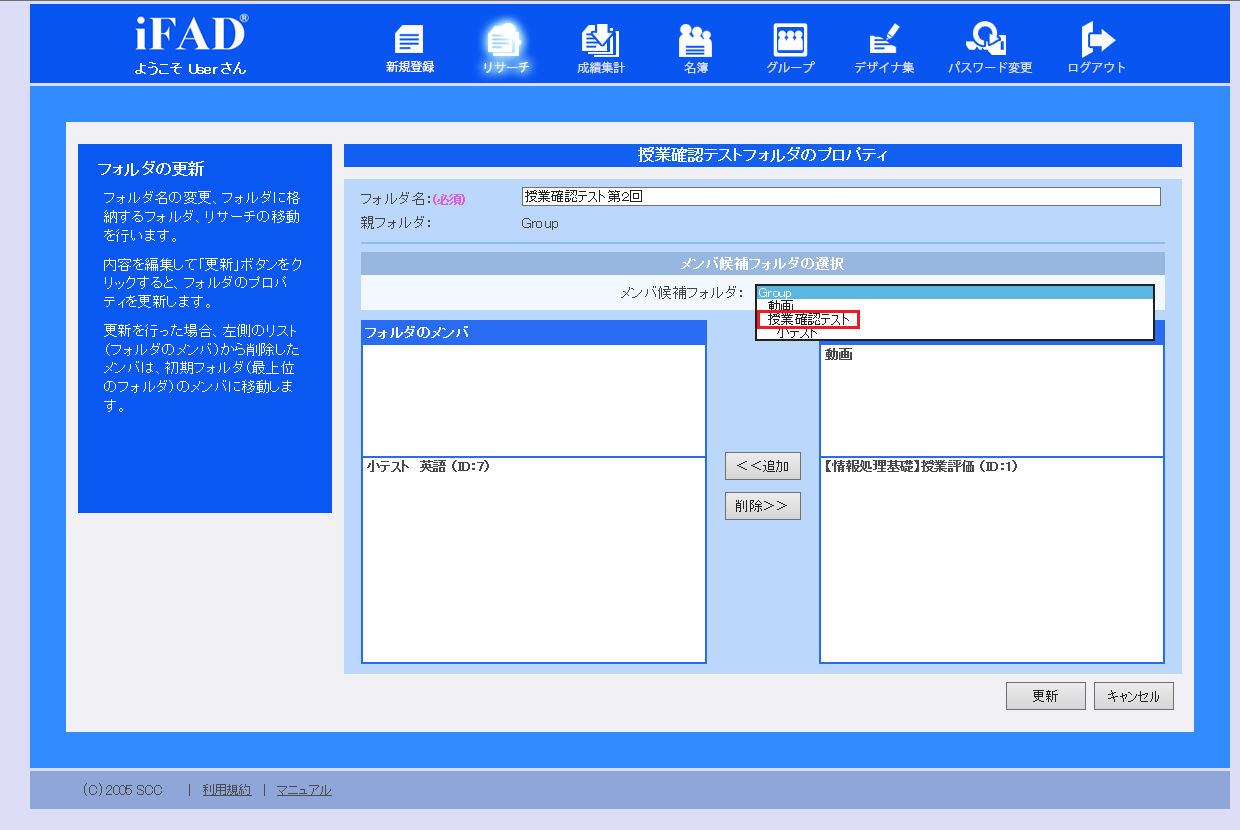The width and height of the screenshot is (1240, 830).
Task: Select 小テスト 英語 (ID:7) in member list
Action: (428, 466)
